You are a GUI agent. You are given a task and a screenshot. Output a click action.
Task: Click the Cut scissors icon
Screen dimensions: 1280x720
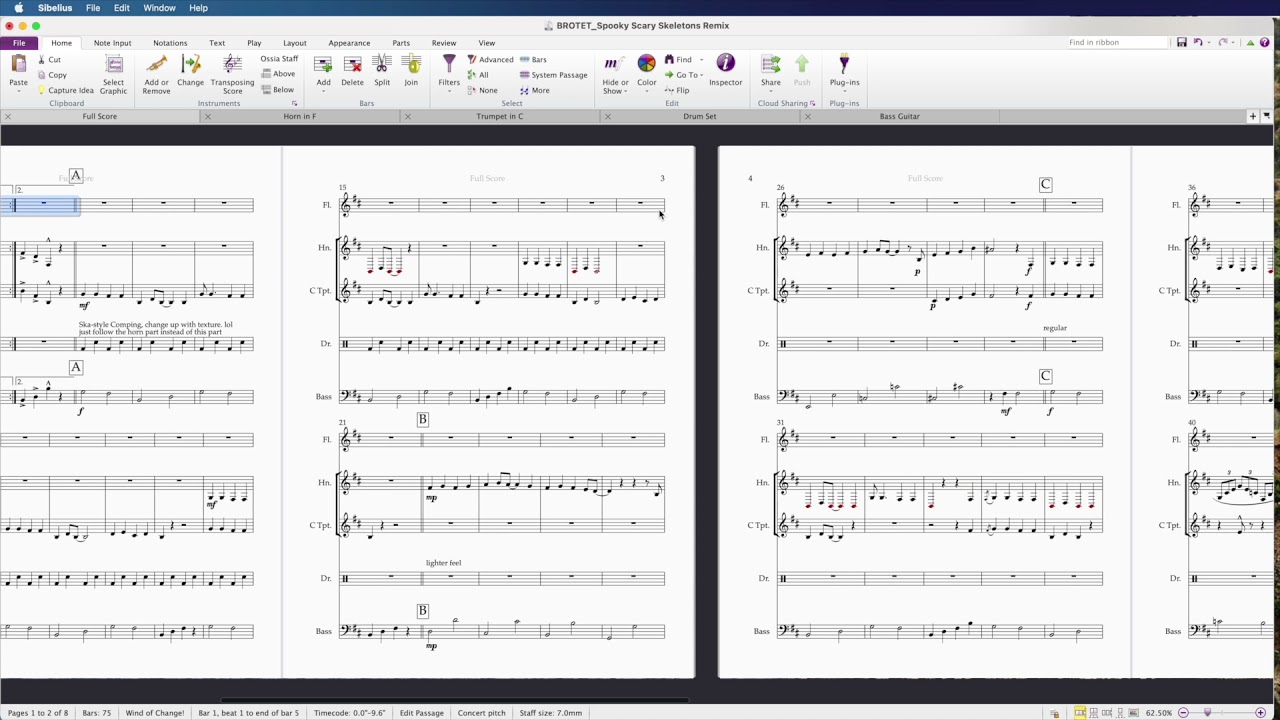[43, 60]
